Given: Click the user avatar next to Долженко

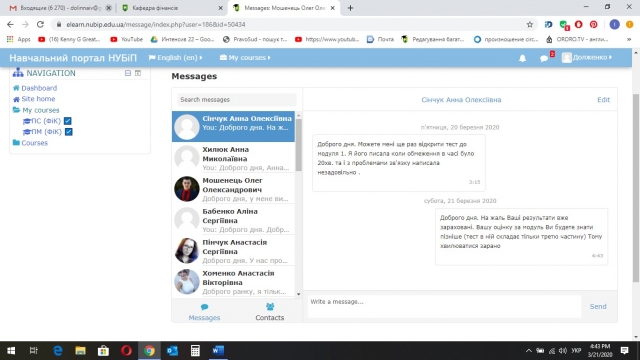Looking at the screenshot, I should 566,58.
